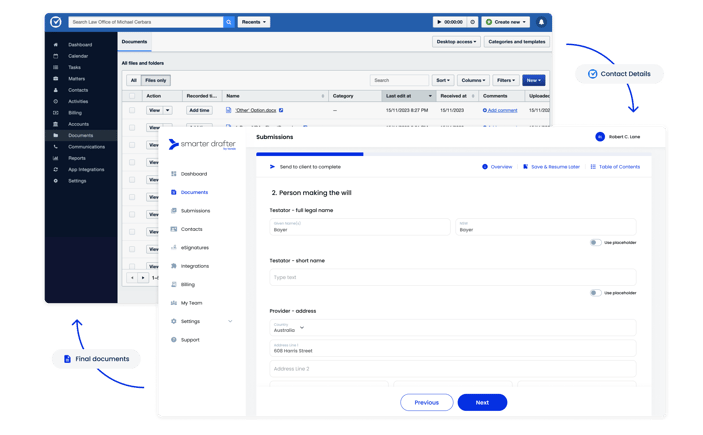Click the blue search magnifier button

point(229,22)
